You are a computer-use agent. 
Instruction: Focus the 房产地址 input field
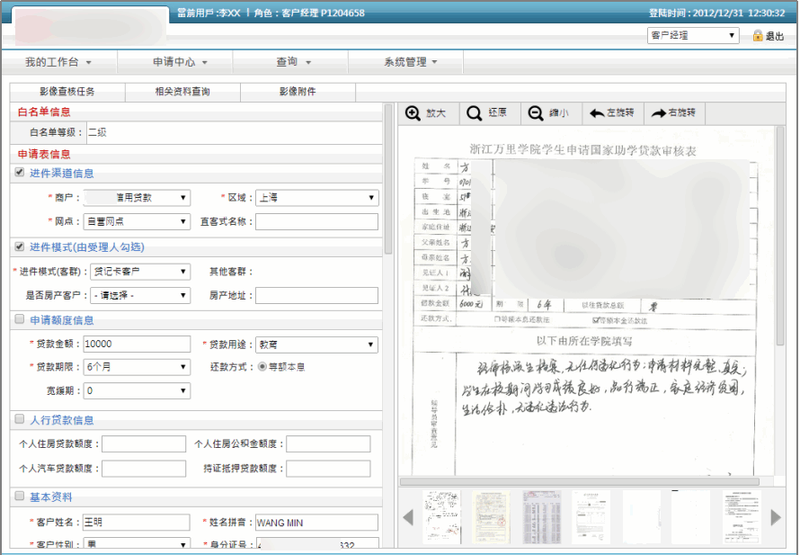pos(317,295)
